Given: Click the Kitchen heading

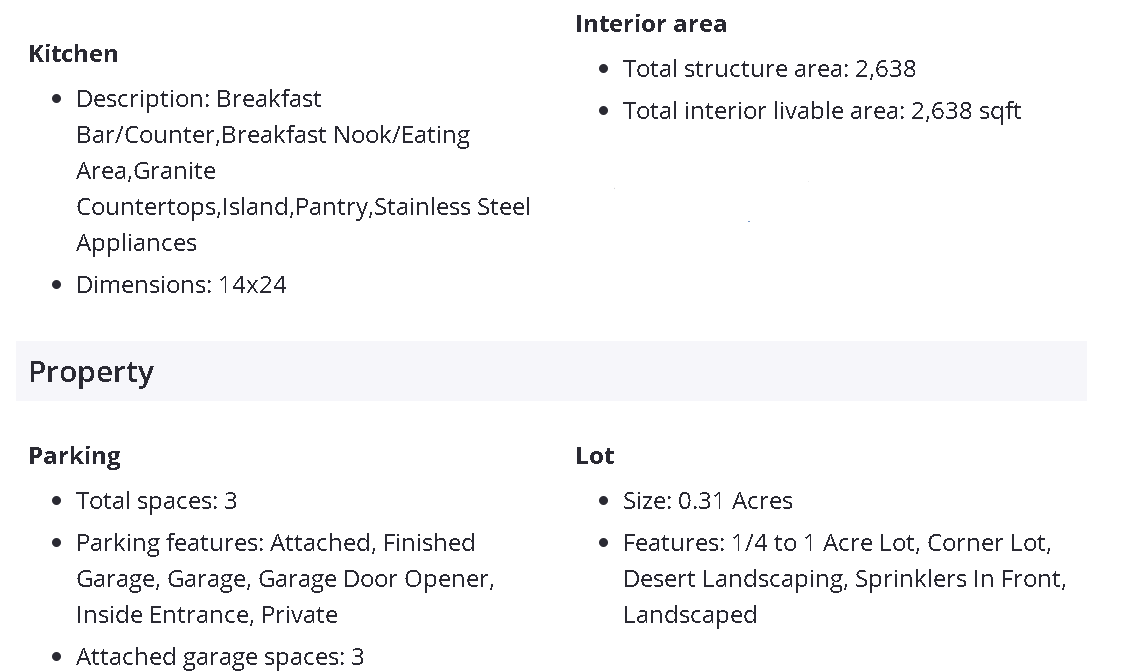Looking at the screenshot, I should click(x=73, y=54).
